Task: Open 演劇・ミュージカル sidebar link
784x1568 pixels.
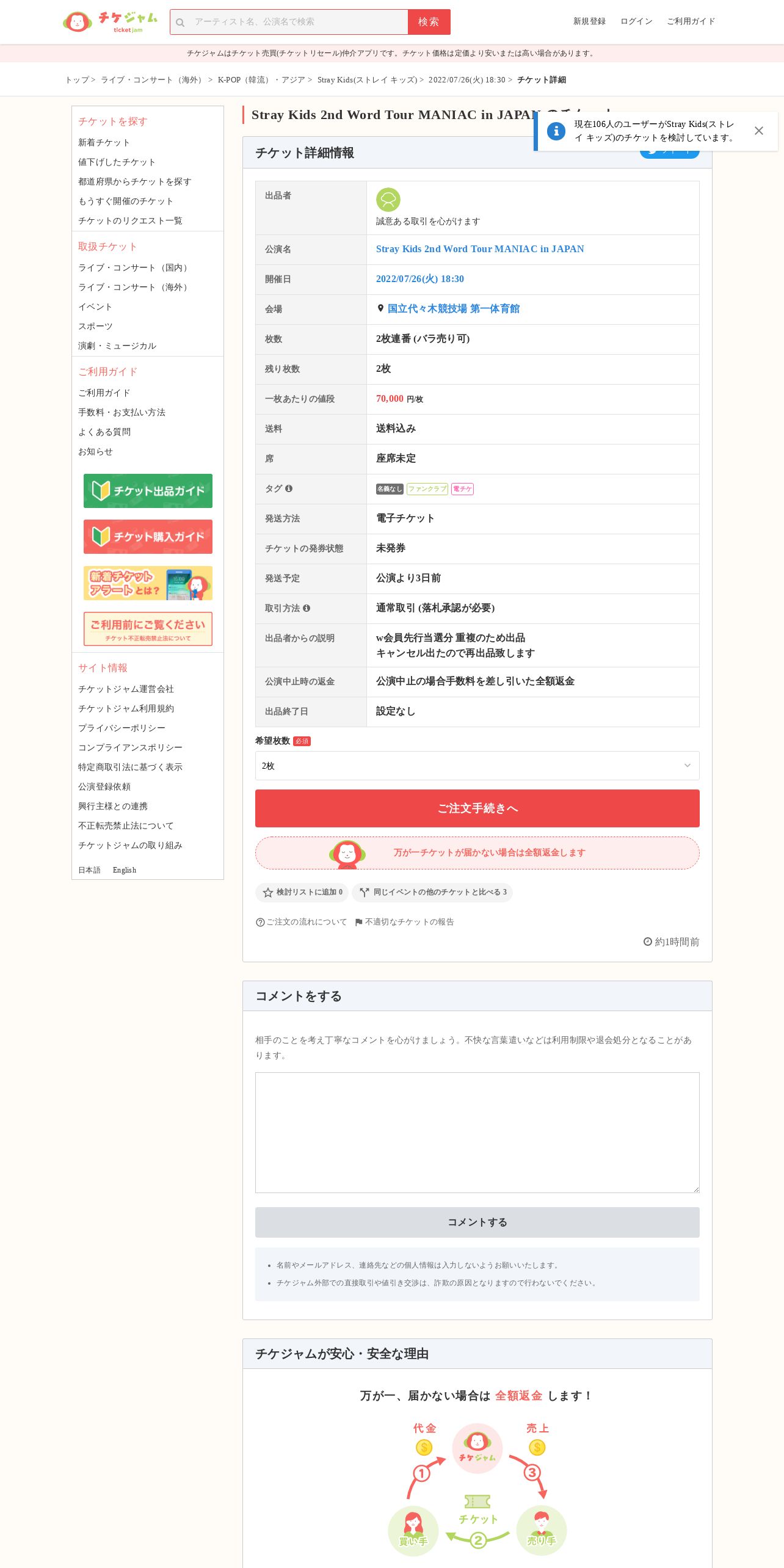Action: click(x=117, y=346)
